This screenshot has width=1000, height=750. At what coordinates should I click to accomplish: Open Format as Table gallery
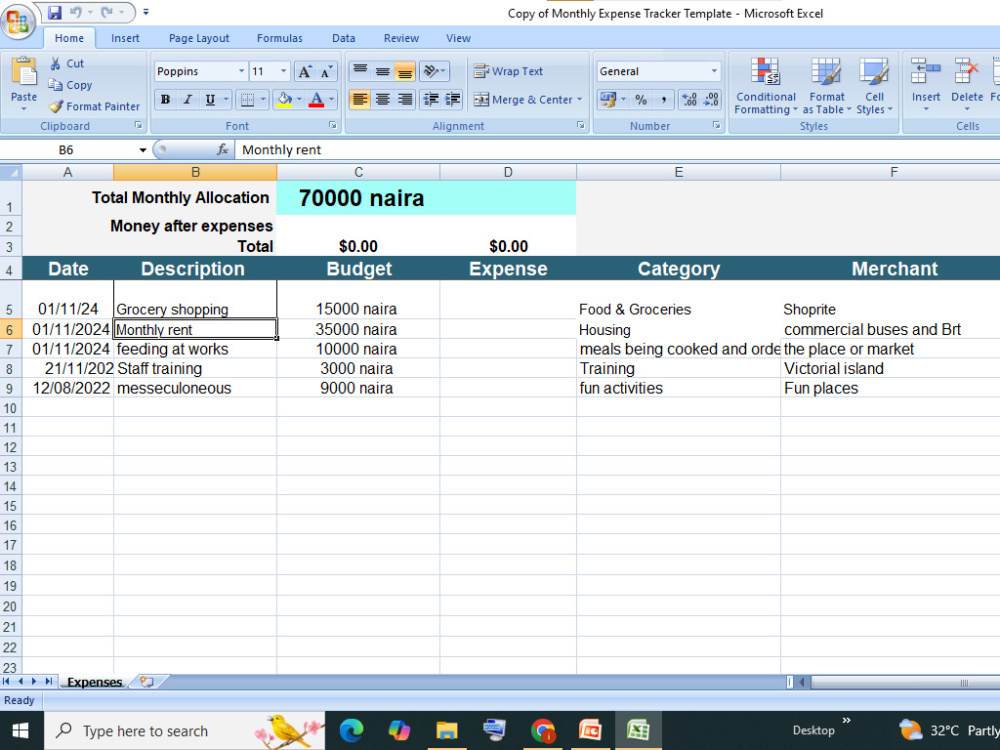coord(827,85)
